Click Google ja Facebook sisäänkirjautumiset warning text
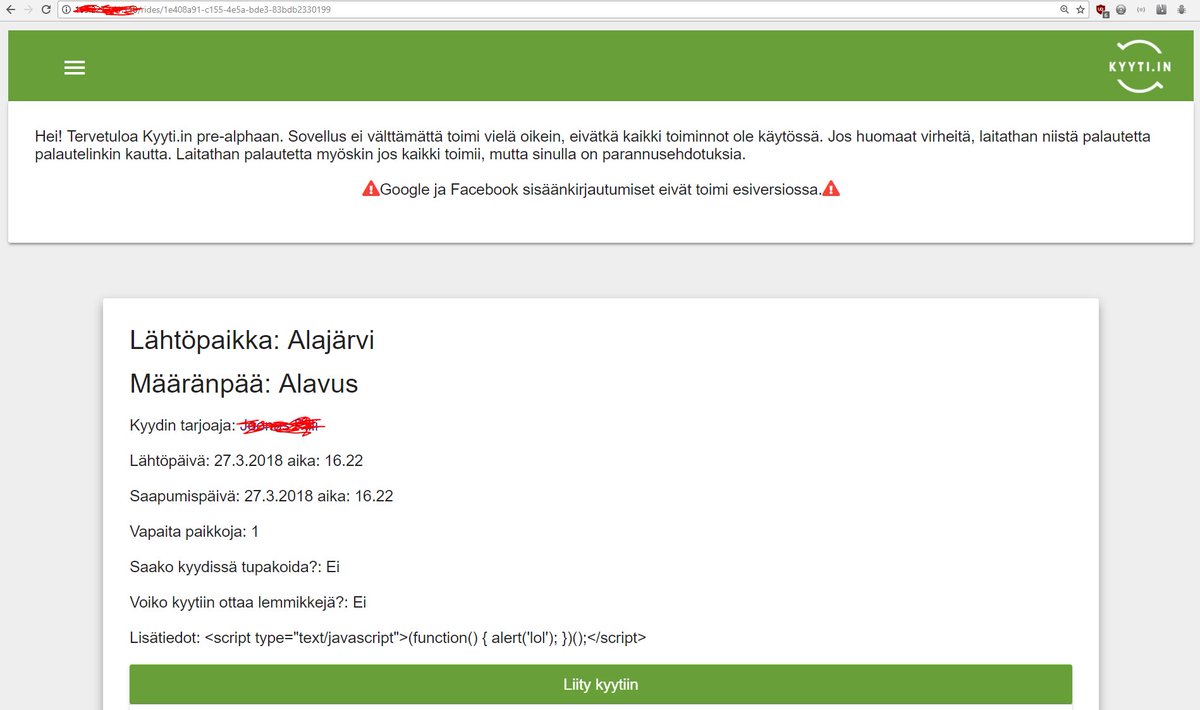 [x=600, y=189]
